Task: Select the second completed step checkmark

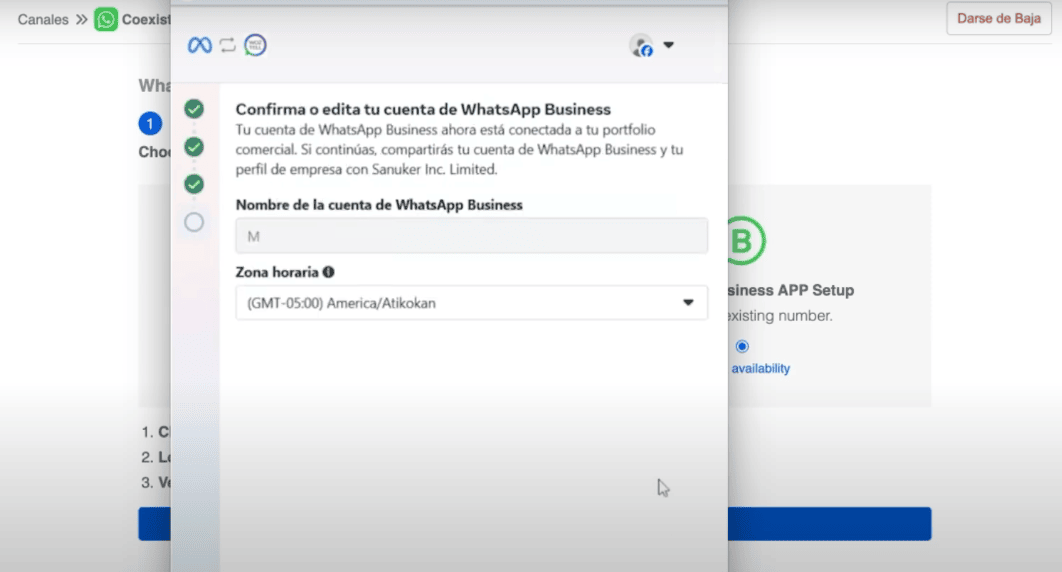Action: point(194,147)
